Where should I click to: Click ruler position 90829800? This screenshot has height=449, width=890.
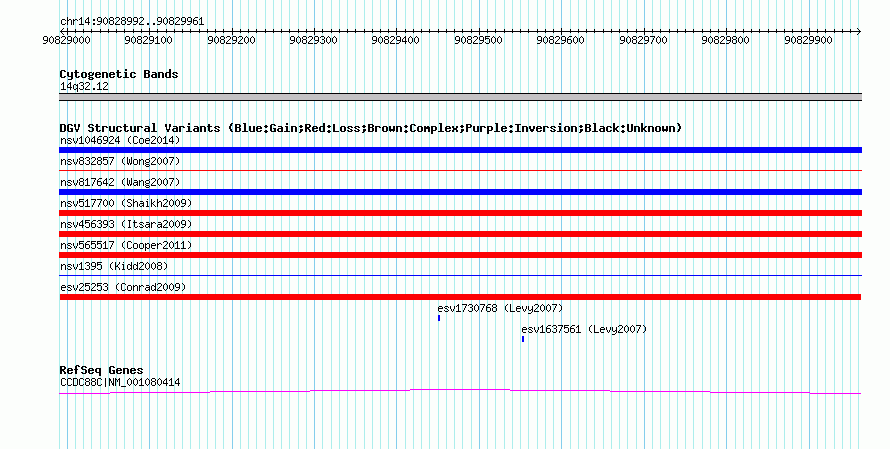click(x=726, y=40)
